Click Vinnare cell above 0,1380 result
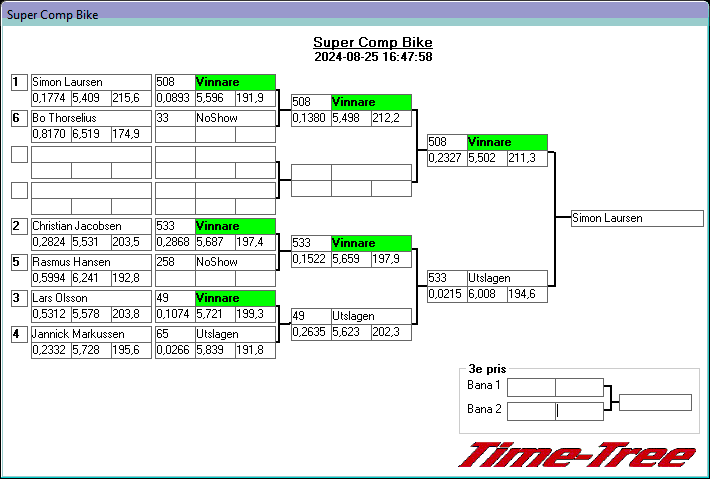 point(371,102)
